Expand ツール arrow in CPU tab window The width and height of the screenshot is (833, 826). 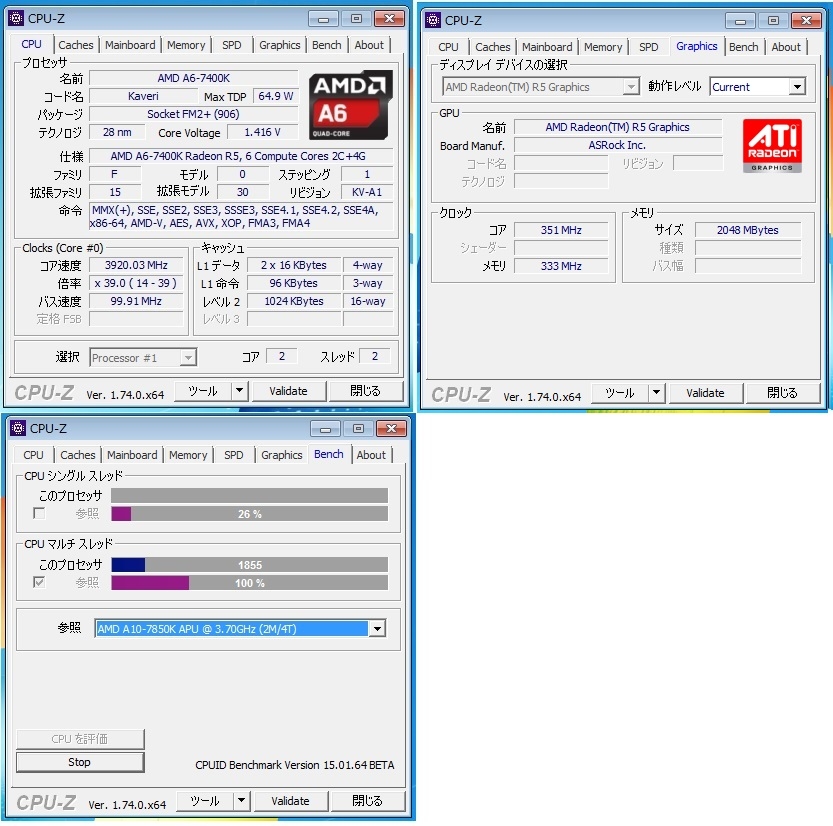point(240,391)
